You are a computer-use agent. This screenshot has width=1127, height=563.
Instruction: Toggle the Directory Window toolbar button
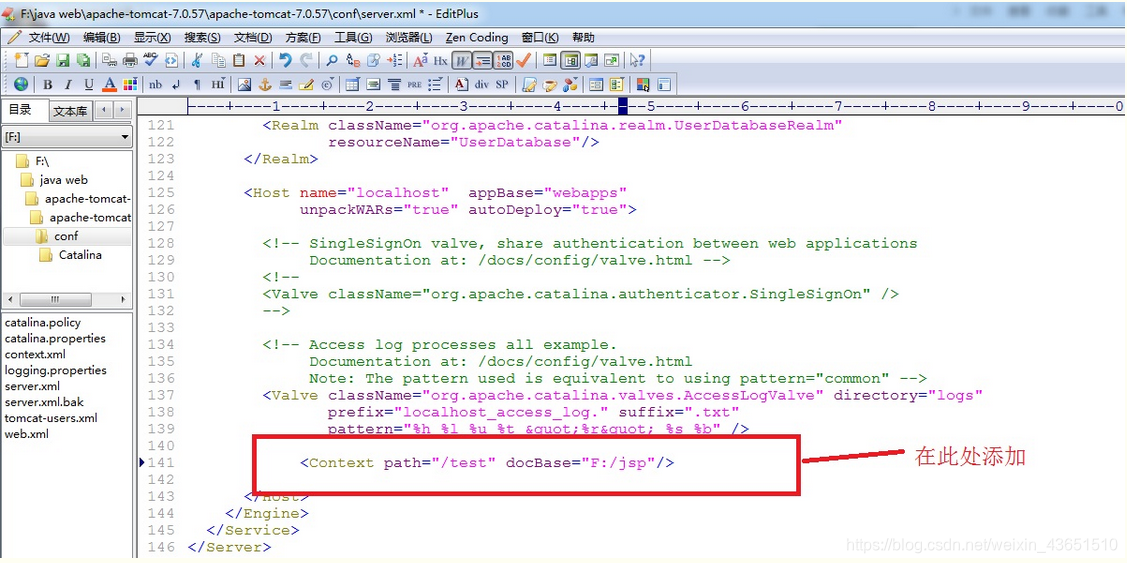point(570,60)
